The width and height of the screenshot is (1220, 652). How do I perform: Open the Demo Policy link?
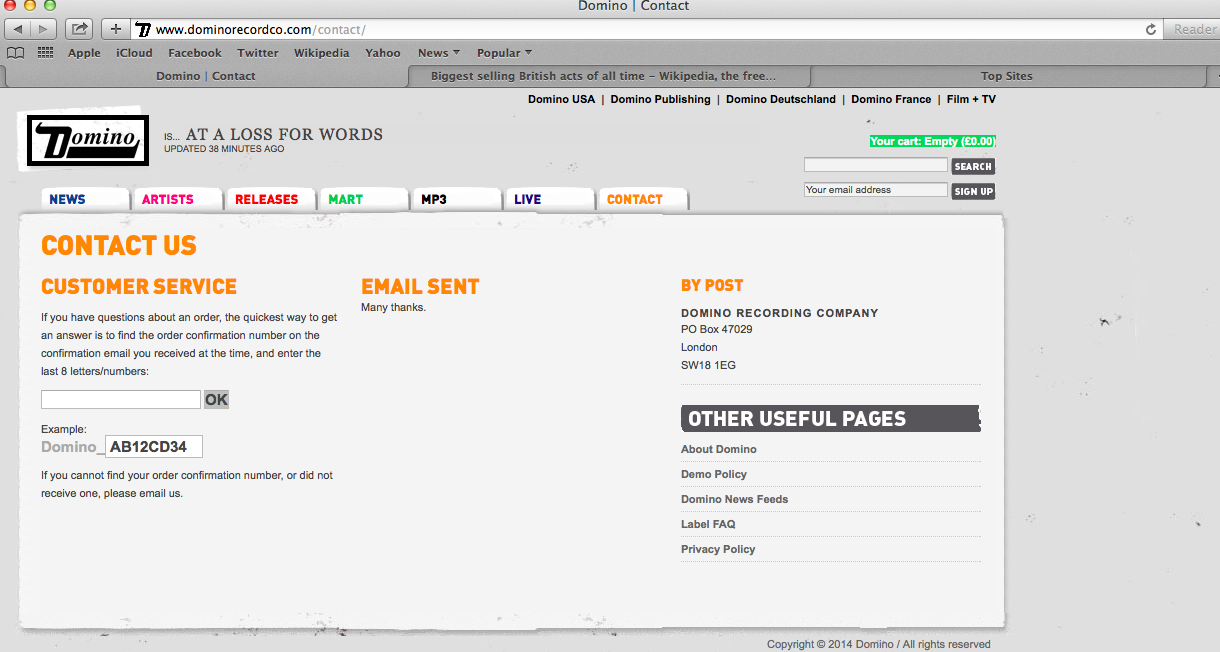(714, 474)
